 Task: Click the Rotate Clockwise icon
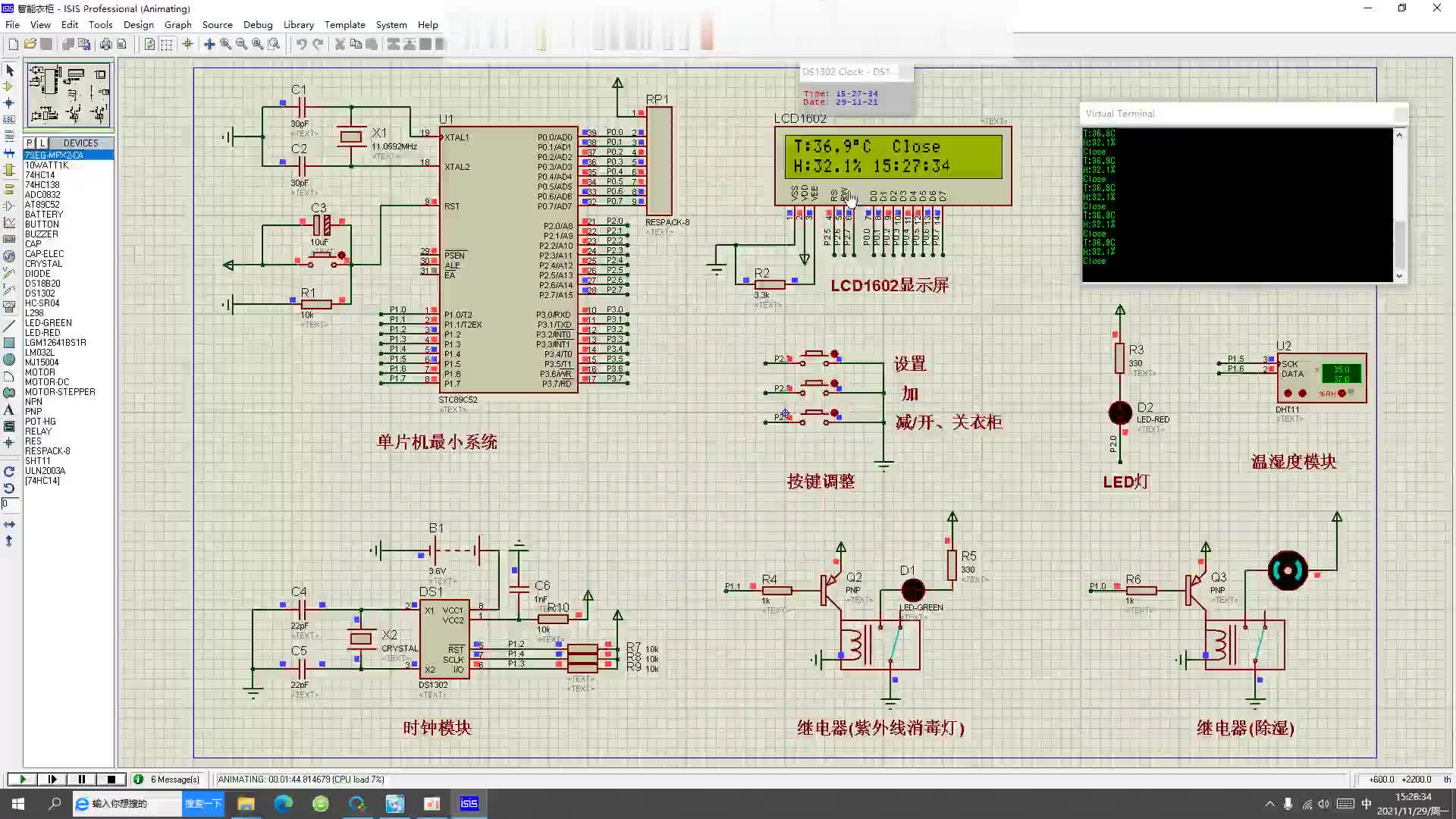(x=10, y=472)
